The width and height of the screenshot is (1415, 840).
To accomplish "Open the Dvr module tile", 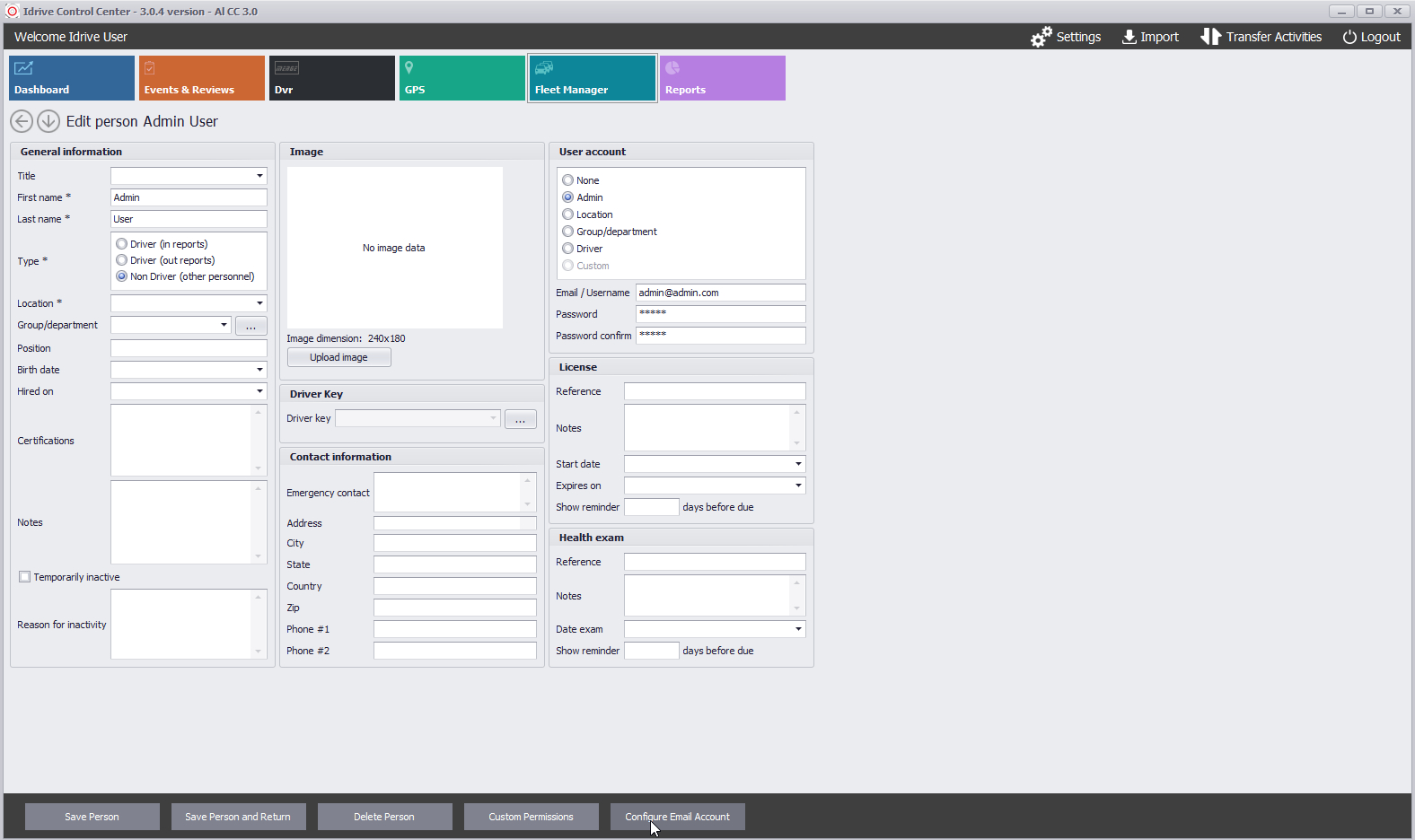I will point(331,78).
